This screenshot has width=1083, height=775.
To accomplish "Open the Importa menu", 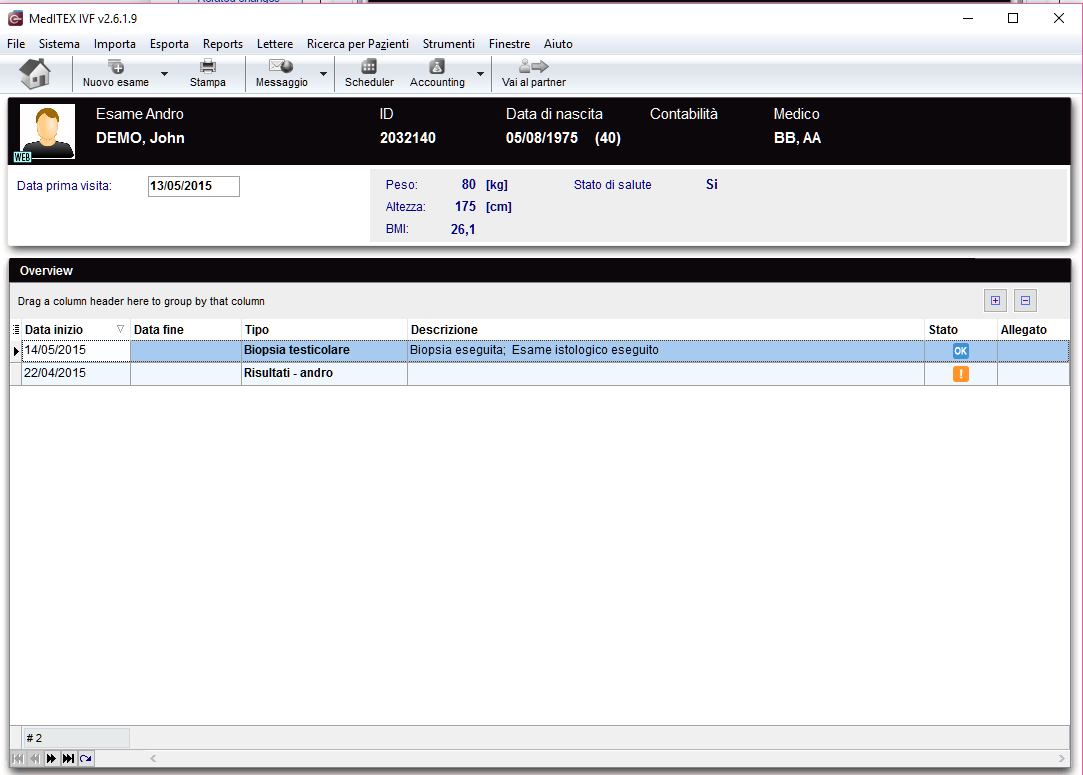I will pyautogui.click(x=115, y=44).
